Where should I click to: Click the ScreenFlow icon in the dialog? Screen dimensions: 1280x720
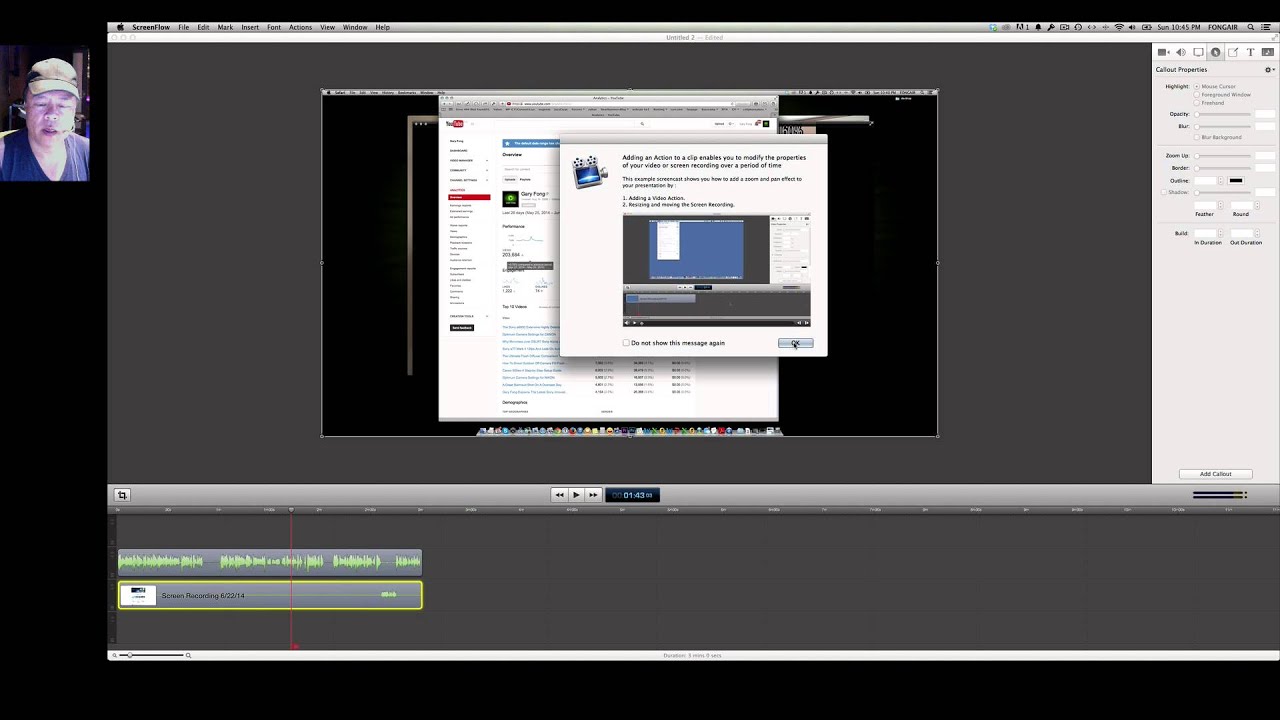coord(589,171)
